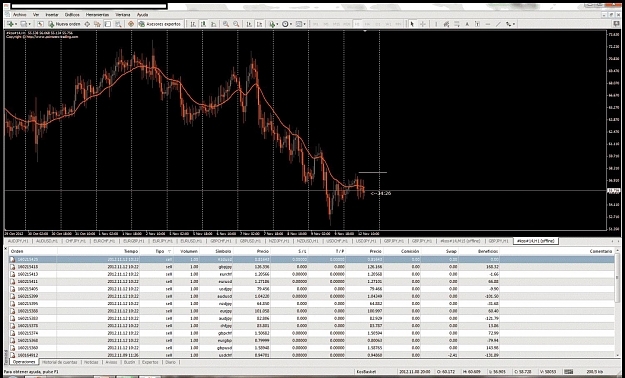
Task: Switch to the AUDJPY,H1 chart tab
Action: pyautogui.click(x=18, y=241)
